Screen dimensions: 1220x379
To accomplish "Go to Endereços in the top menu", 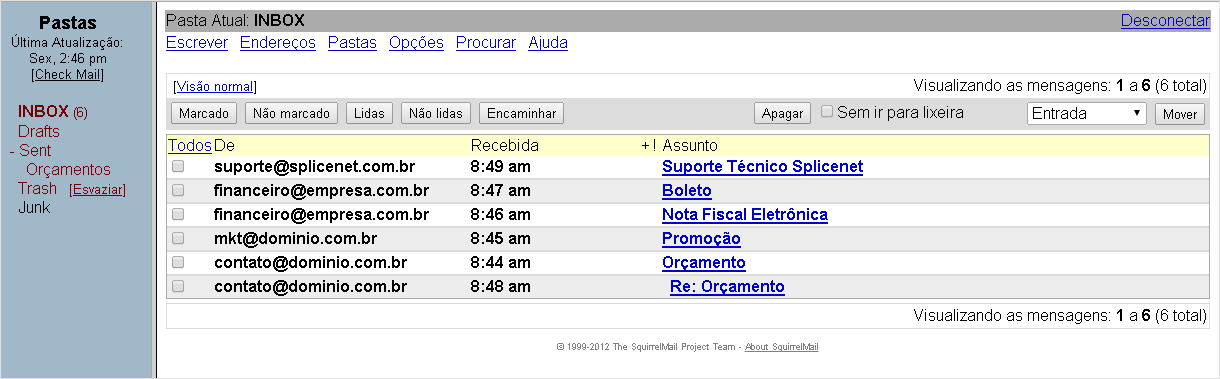I will coord(278,43).
